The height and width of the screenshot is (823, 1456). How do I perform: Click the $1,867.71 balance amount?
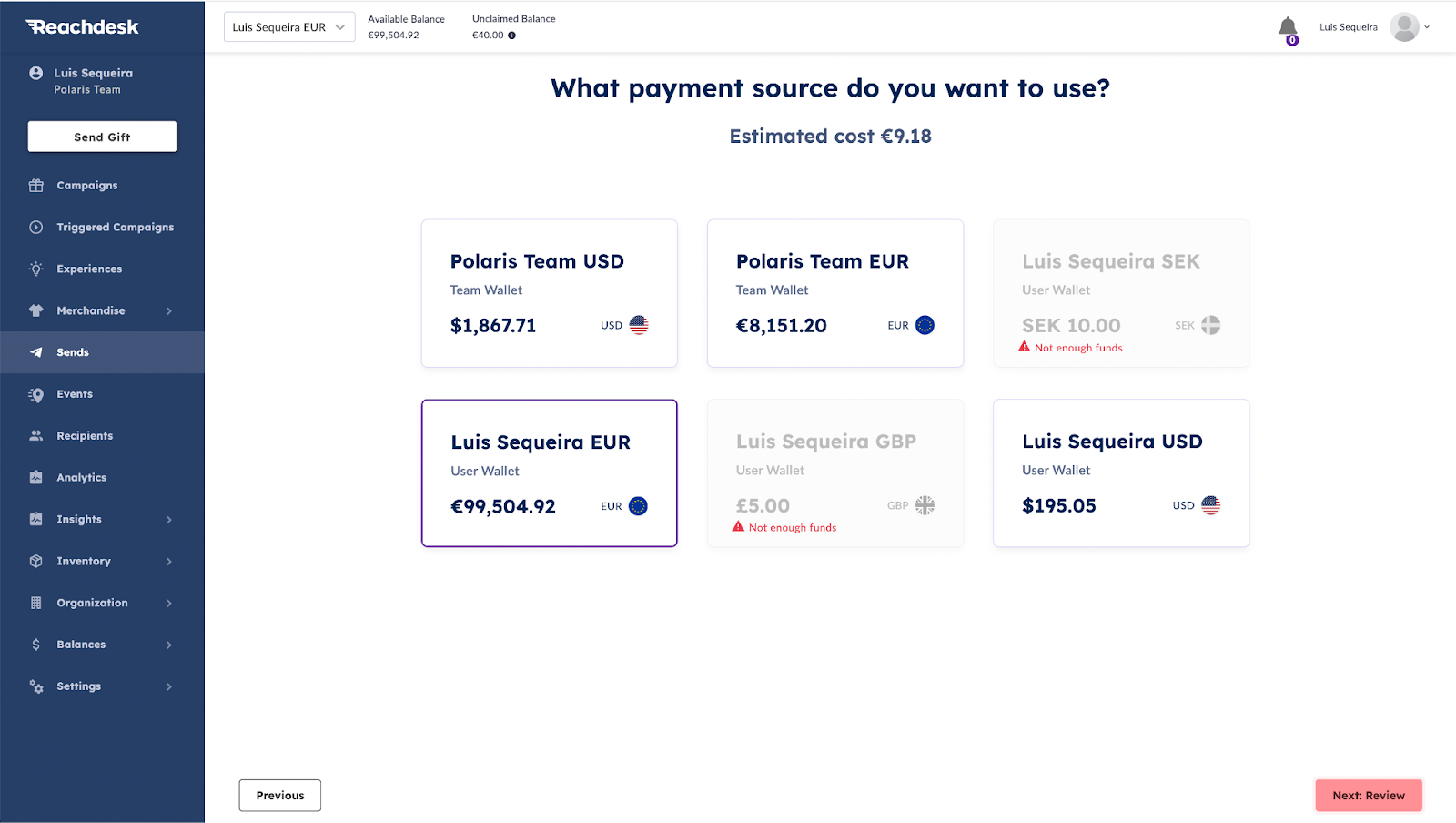(493, 326)
